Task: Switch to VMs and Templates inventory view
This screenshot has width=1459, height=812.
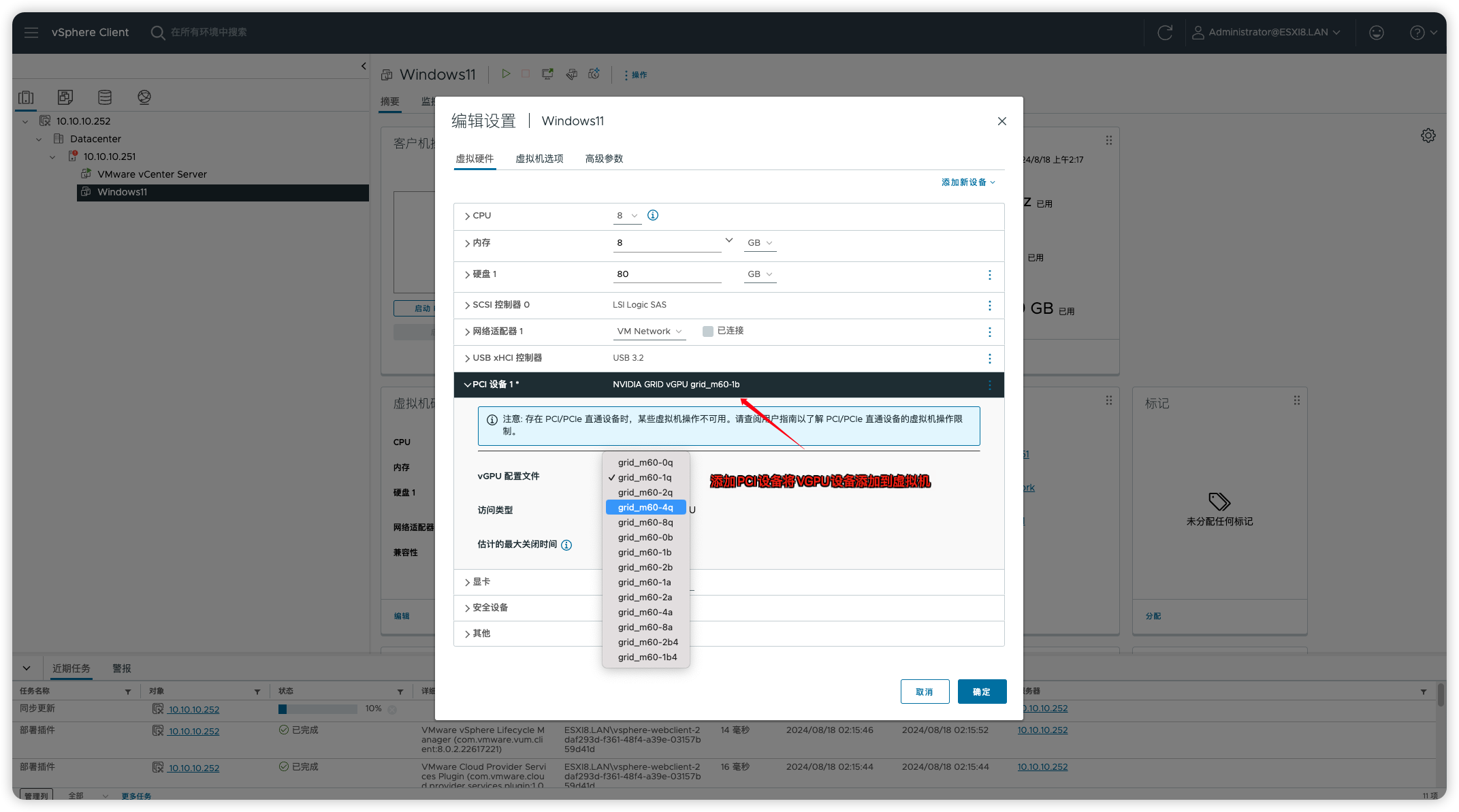Action: pyautogui.click(x=65, y=97)
